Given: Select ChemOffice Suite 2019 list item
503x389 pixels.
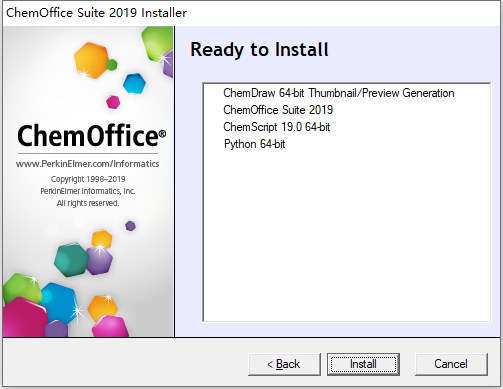Looking at the screenshot, I should [278, 110].
